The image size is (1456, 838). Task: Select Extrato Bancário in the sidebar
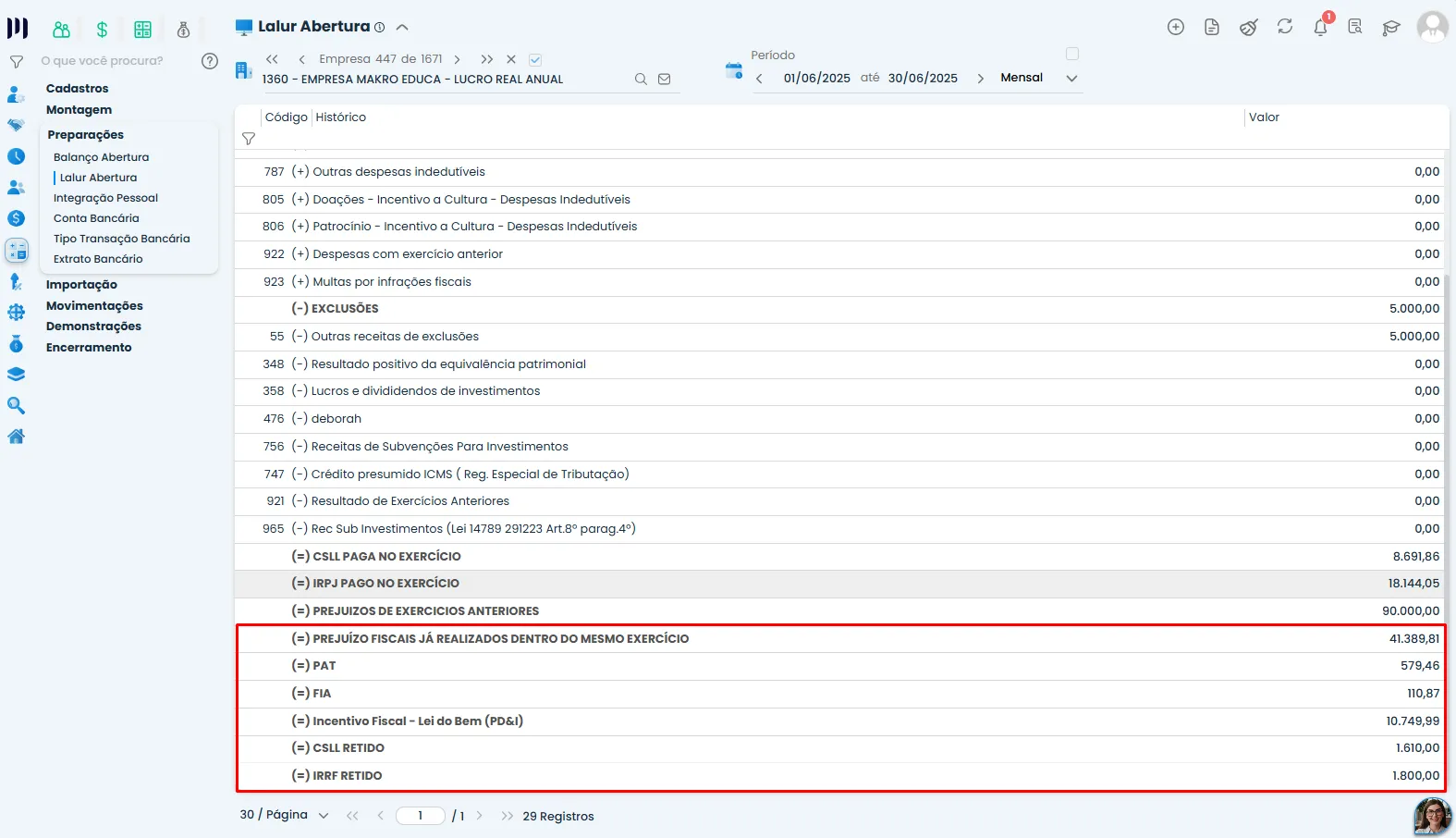98,259
